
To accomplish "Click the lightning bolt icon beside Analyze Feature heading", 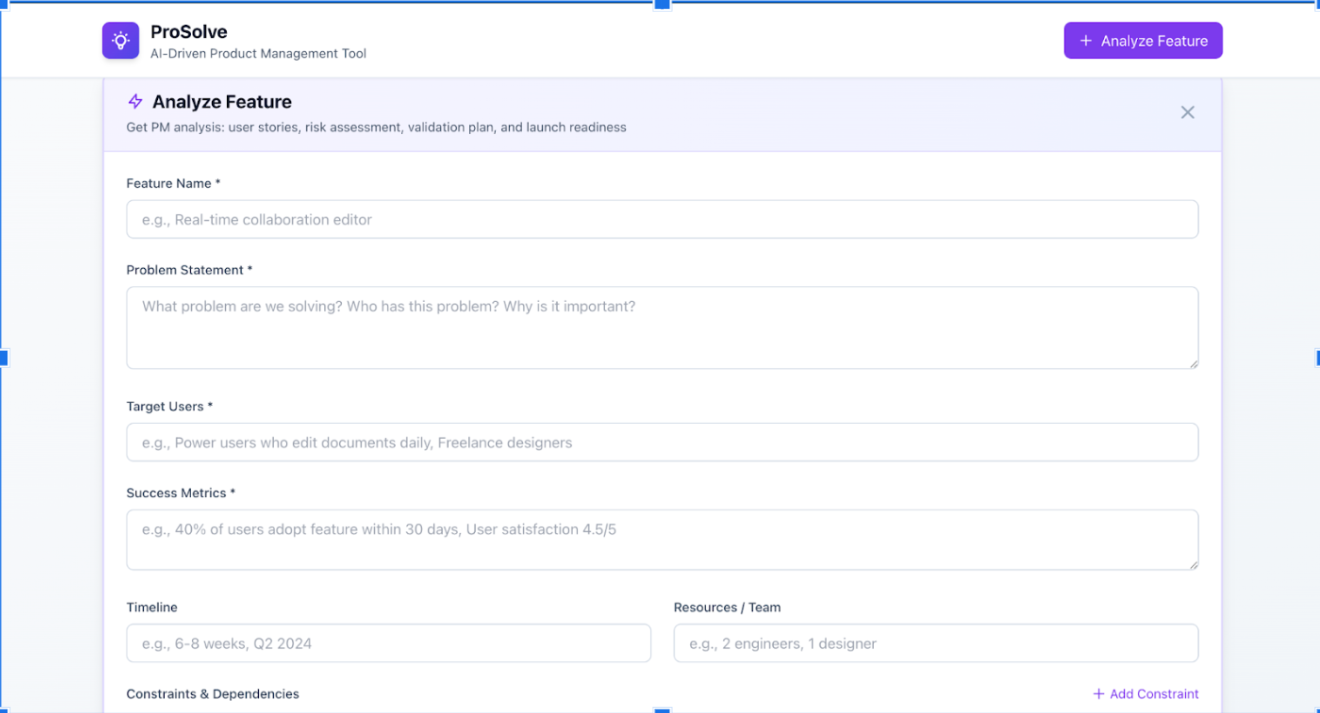I will [x=135, y=102].
